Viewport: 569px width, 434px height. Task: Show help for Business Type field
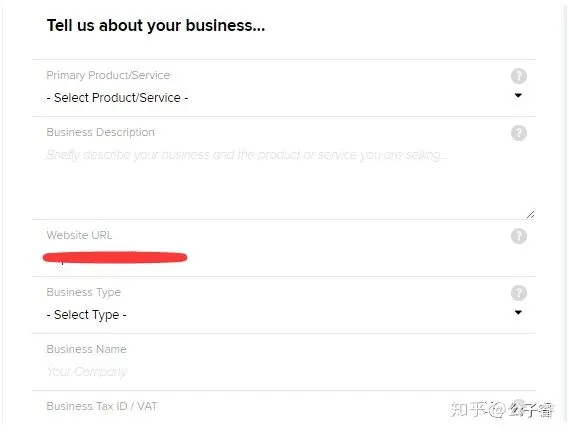tap(519, 293)
